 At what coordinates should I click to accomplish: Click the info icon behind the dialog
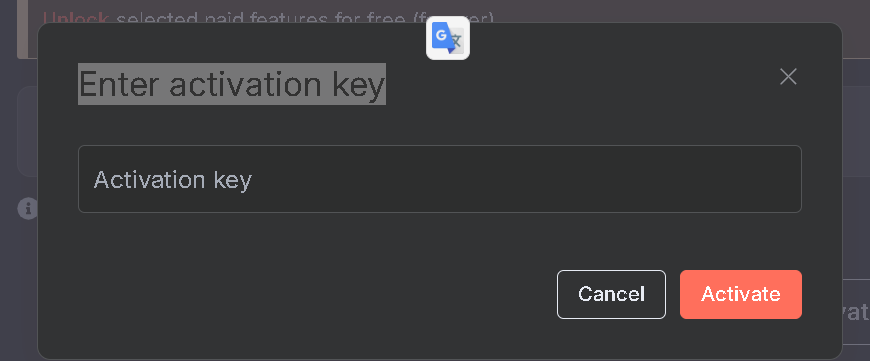click(x=27, y=209)
